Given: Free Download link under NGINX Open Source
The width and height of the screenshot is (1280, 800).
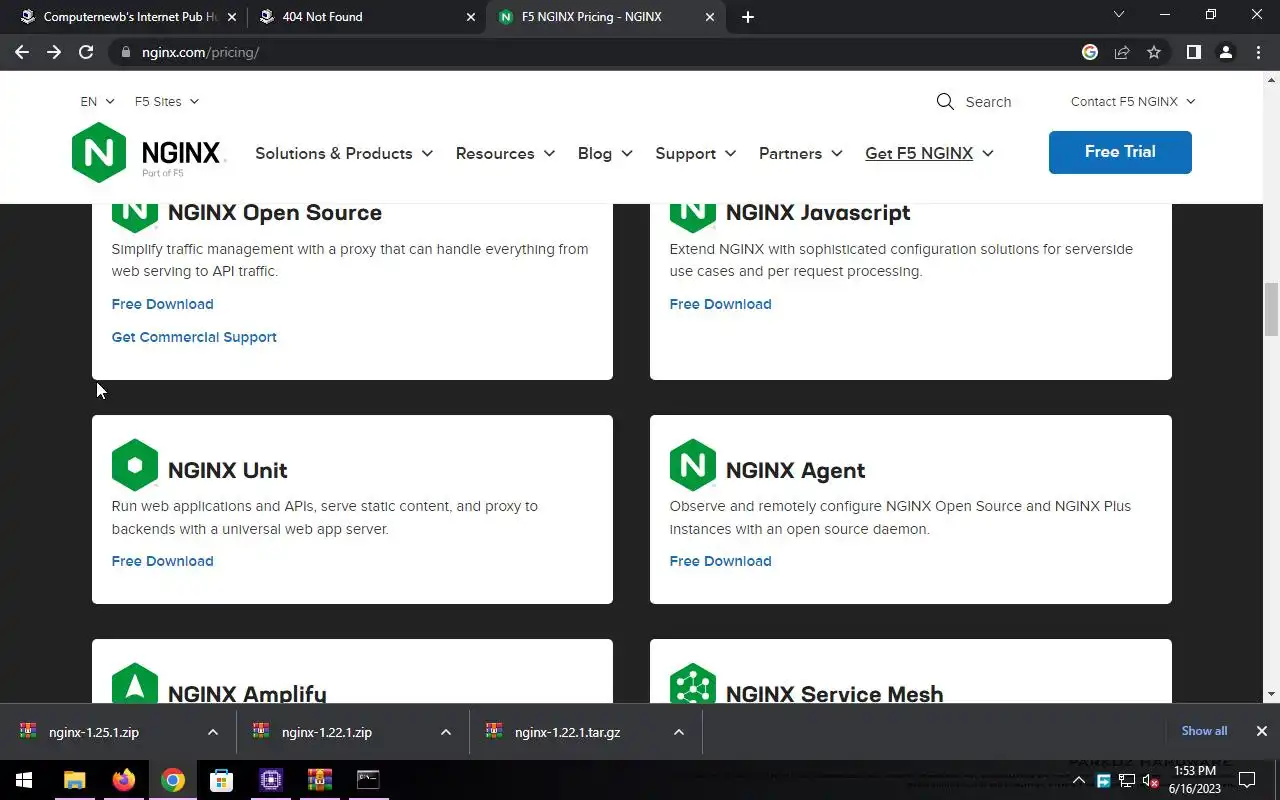Looking at the screenshot, I should click(162, 304).
